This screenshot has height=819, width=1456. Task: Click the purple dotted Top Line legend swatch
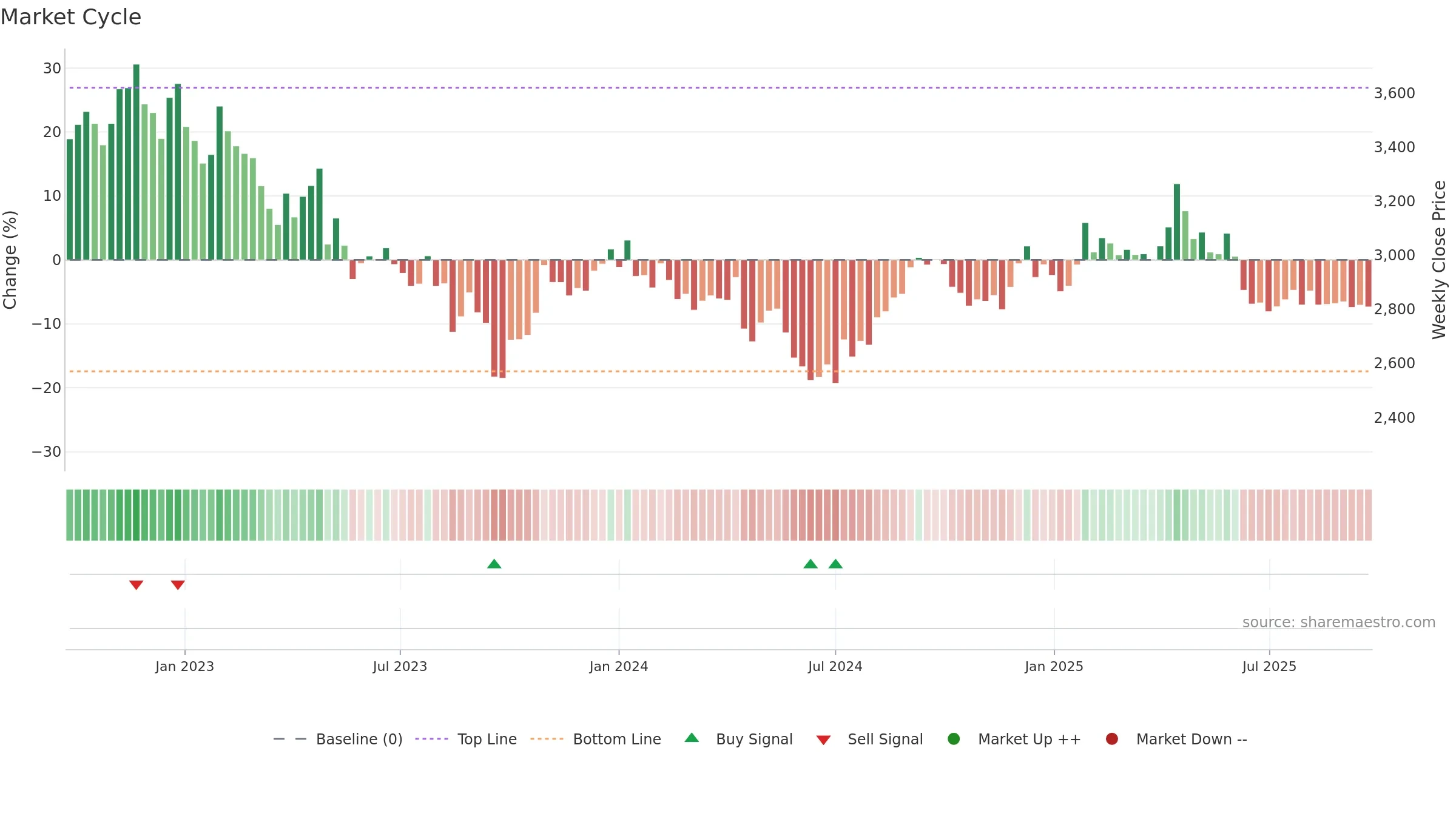(431, 739)
